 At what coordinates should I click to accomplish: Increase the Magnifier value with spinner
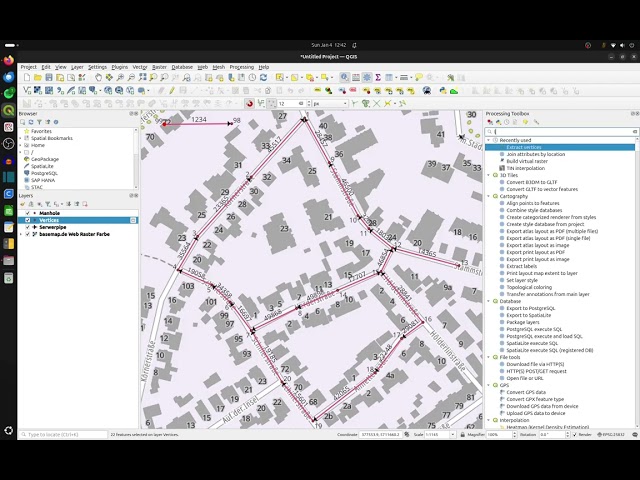click(514, 433)
